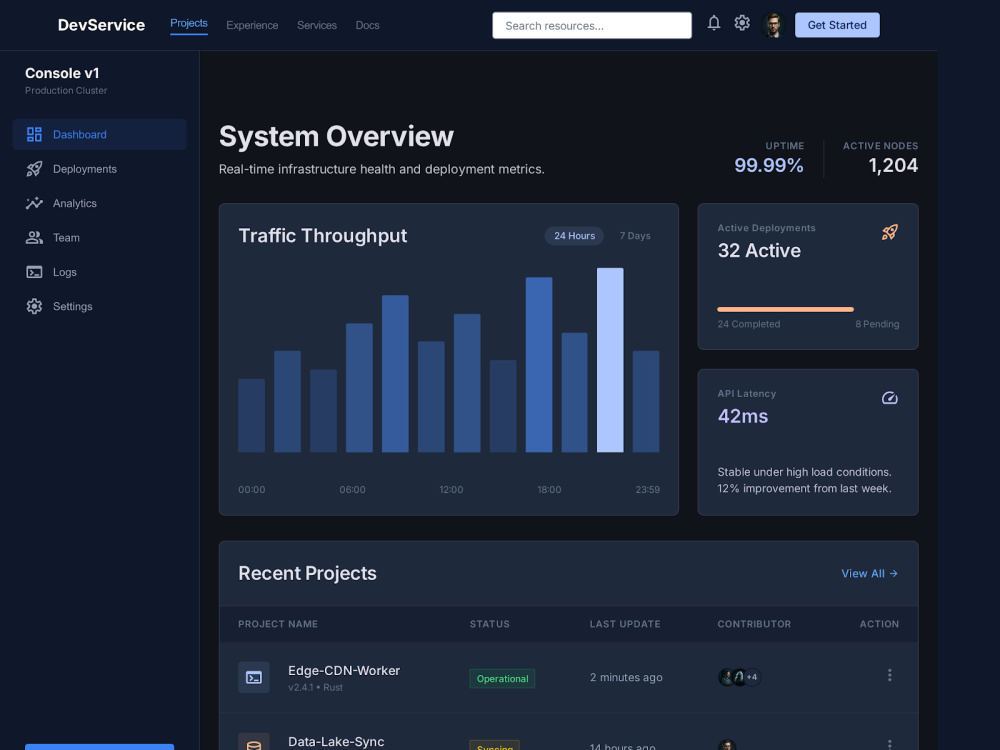
Task: Click the speedometer icon on API Latency card
Action: 890,398
